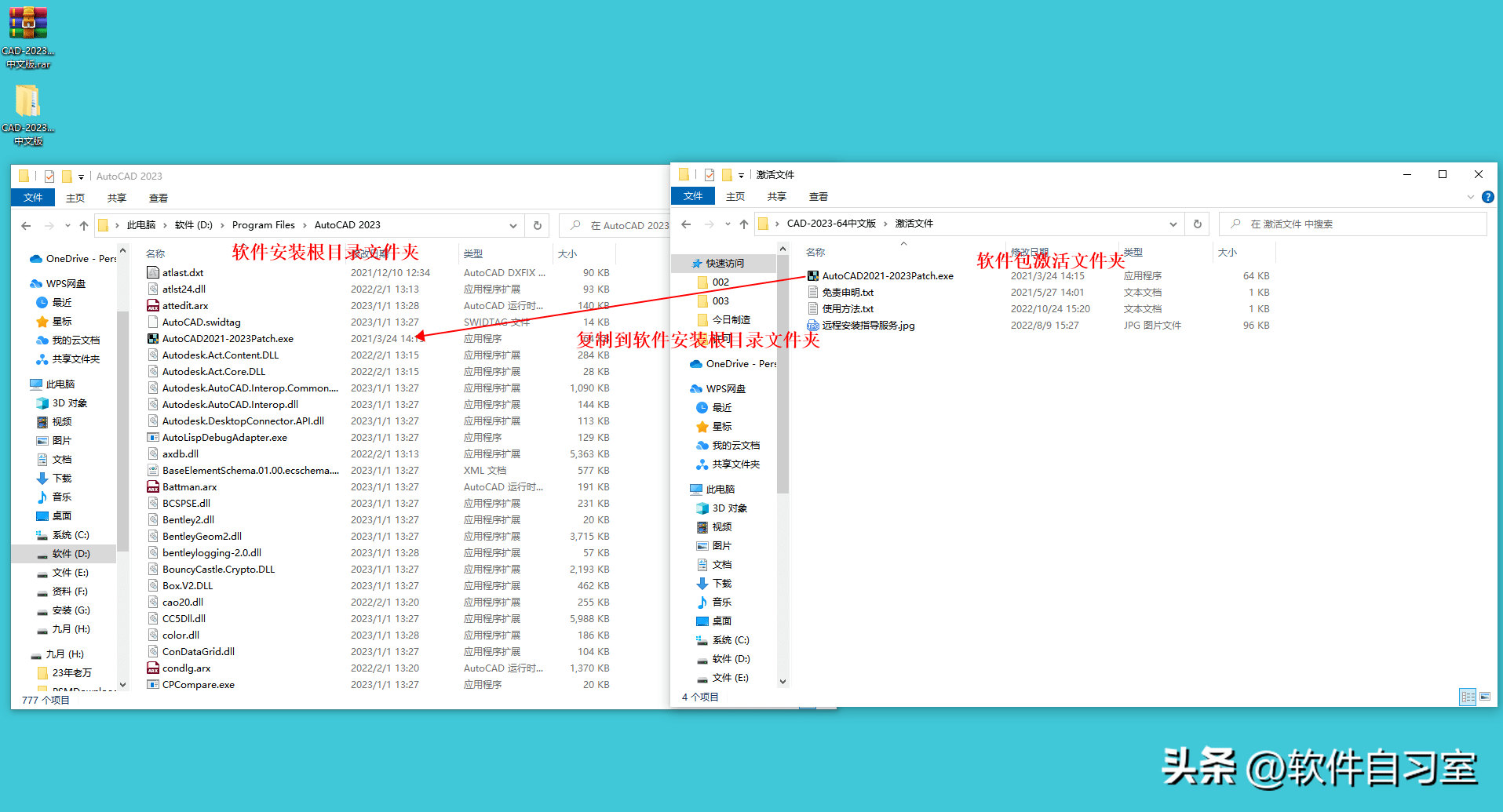Switch 激活文件 window to large icons view
1503x812 pixels.
(x=1485, y=697)
